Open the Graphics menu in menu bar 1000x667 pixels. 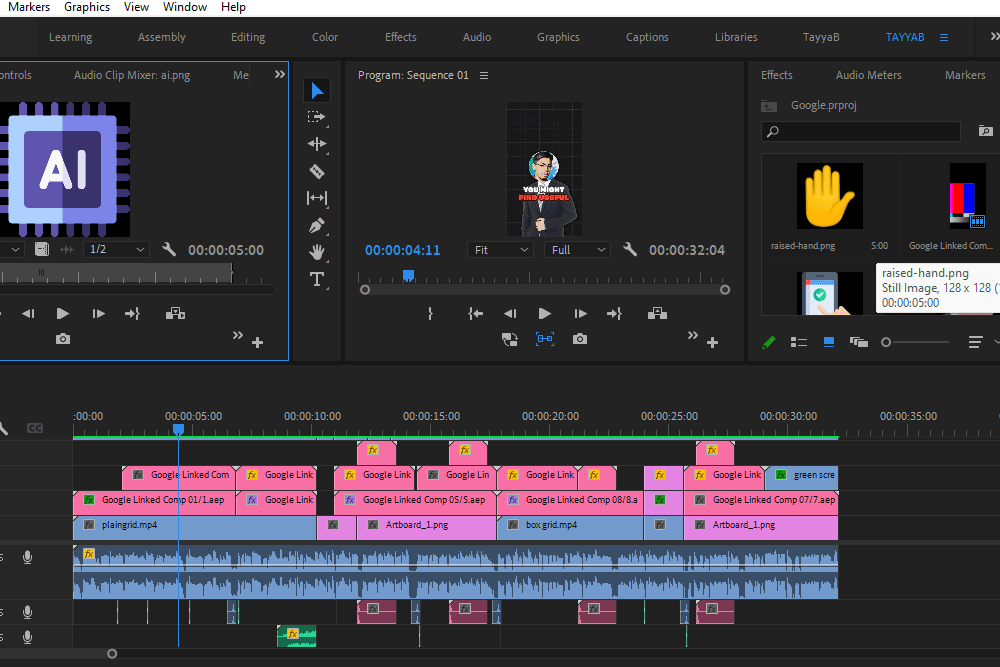(x=87, y=7)
